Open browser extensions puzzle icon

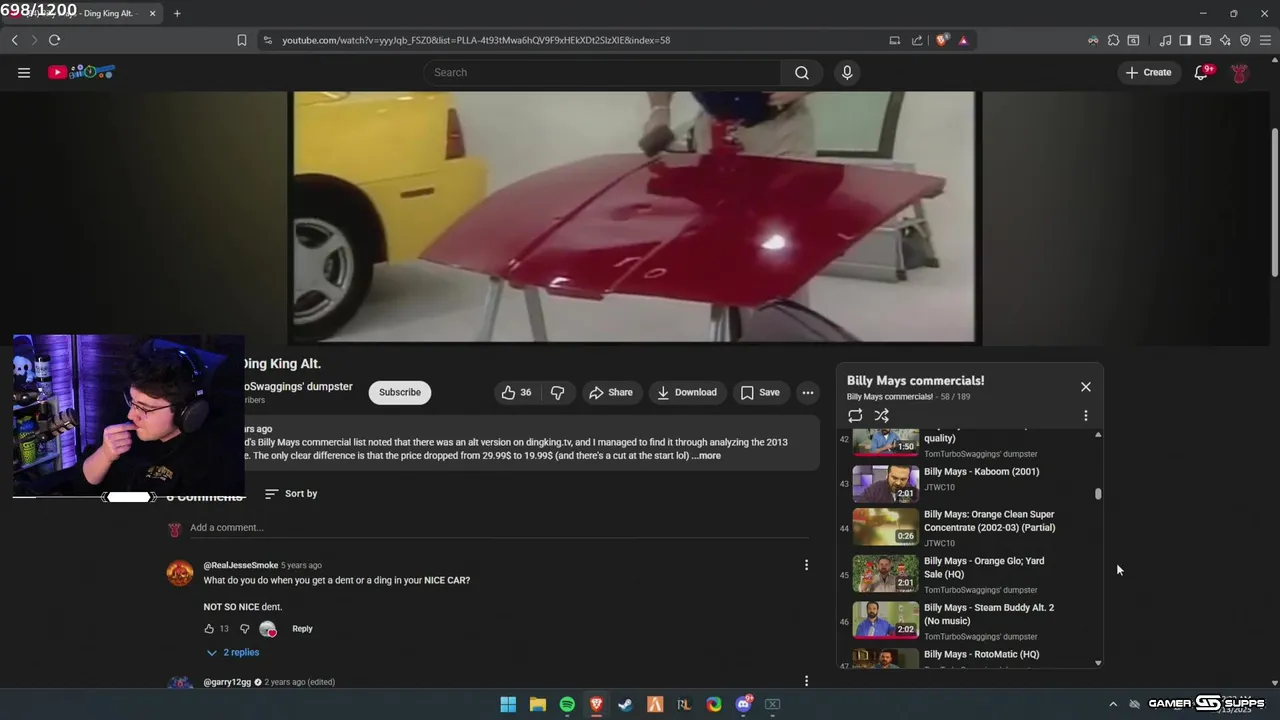1113,40
